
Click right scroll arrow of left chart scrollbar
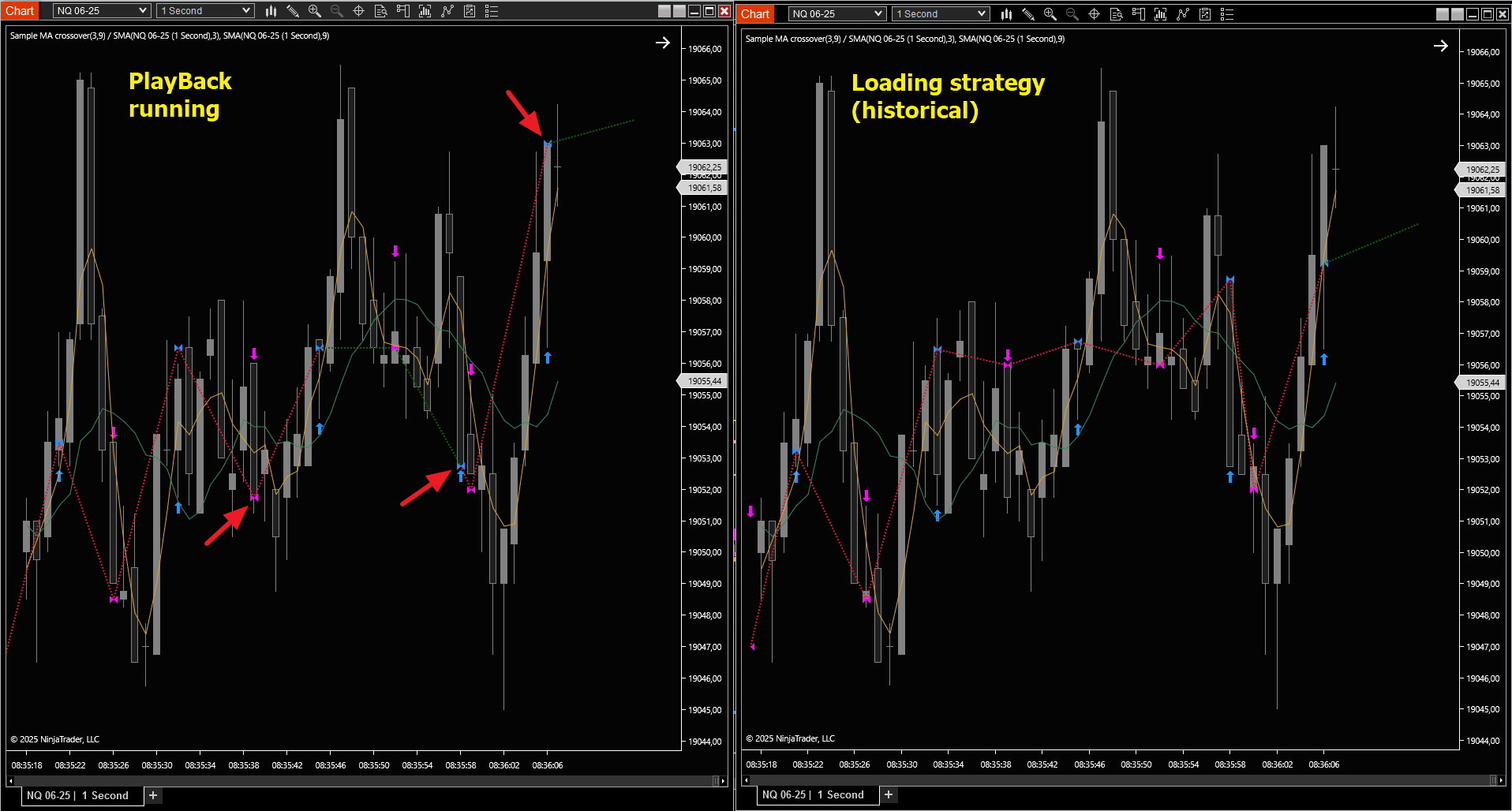click(724, 781)
